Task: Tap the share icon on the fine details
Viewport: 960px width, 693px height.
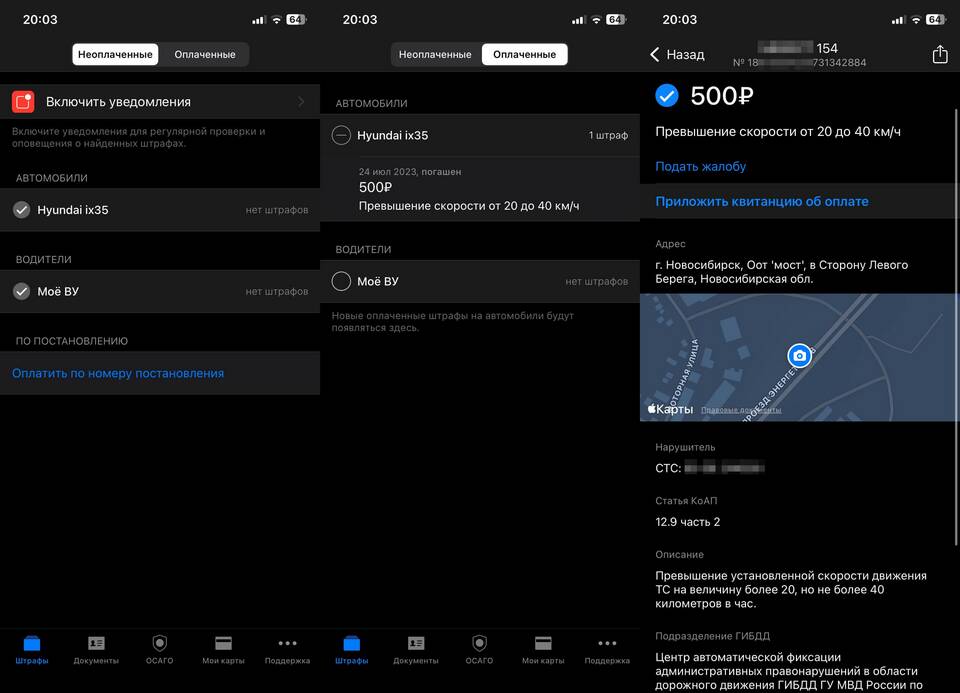Action: tap(939, 55)
